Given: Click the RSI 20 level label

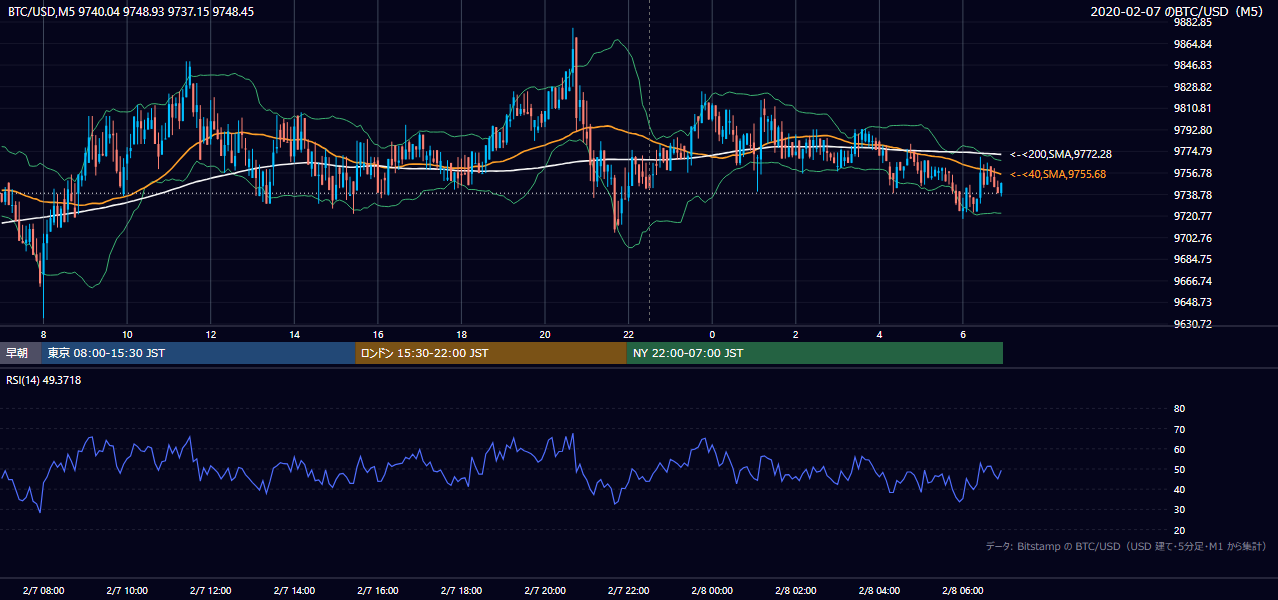Looking at the screenshot, I should point(1179,530).
